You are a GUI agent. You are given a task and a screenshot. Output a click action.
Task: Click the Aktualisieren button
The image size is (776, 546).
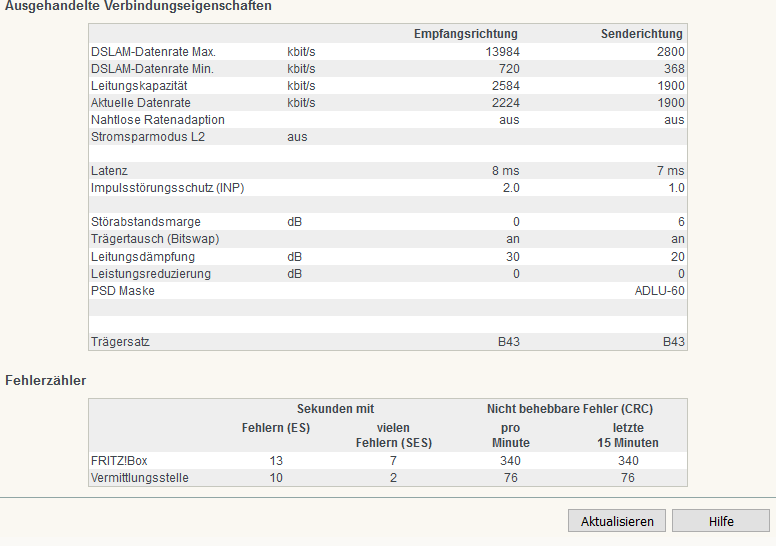pyautogui.click(x=617, y=521)
